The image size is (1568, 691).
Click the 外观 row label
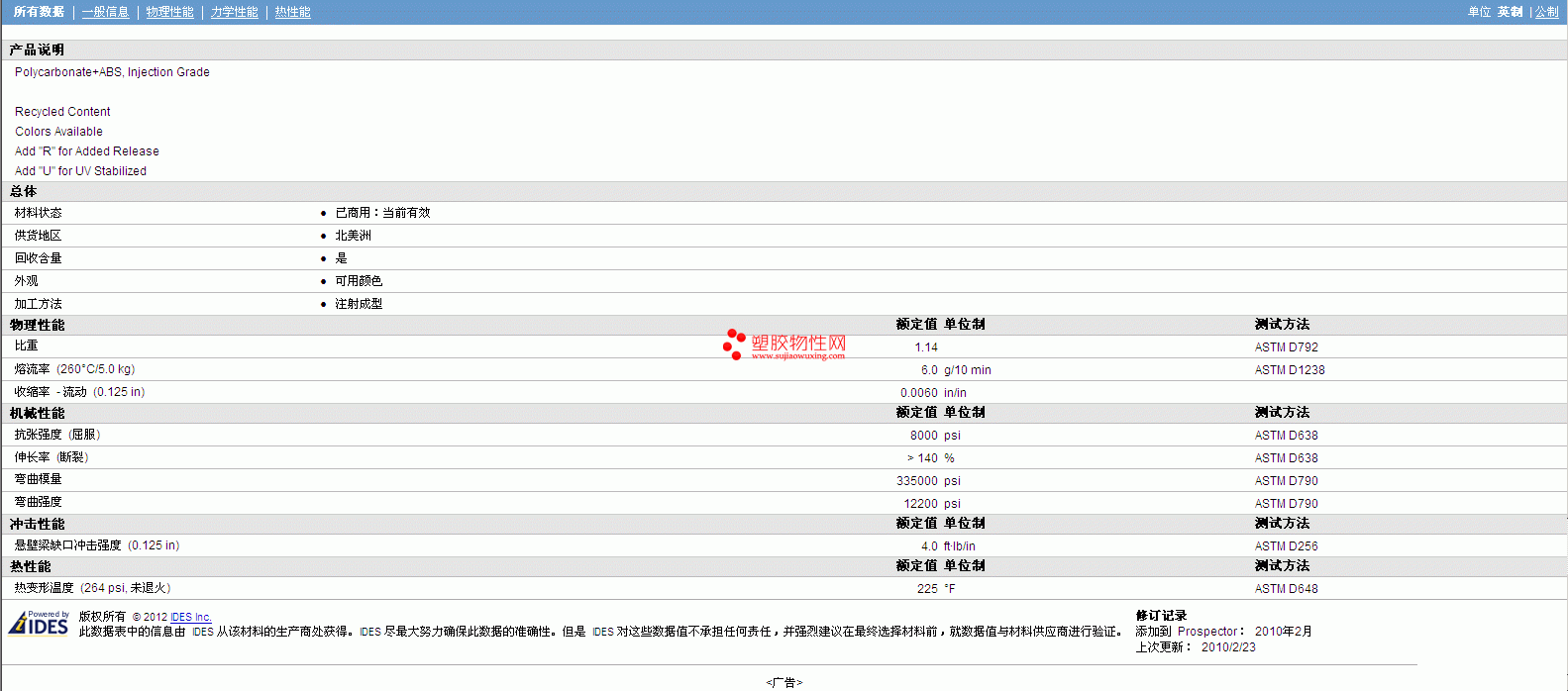[x=26, y=281]
